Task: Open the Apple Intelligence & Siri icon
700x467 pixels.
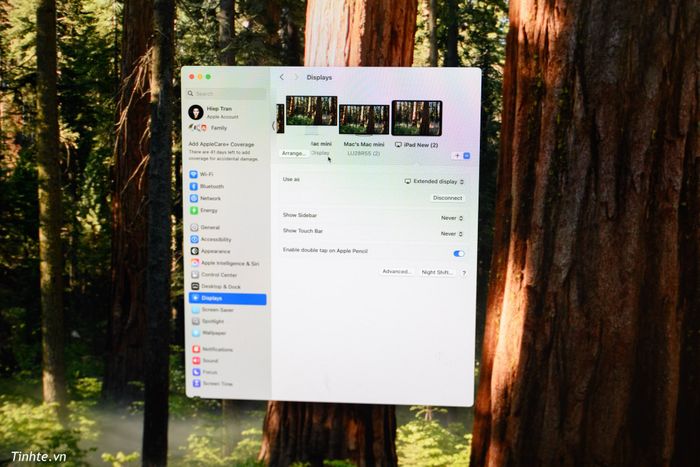Action: (195, 263)
